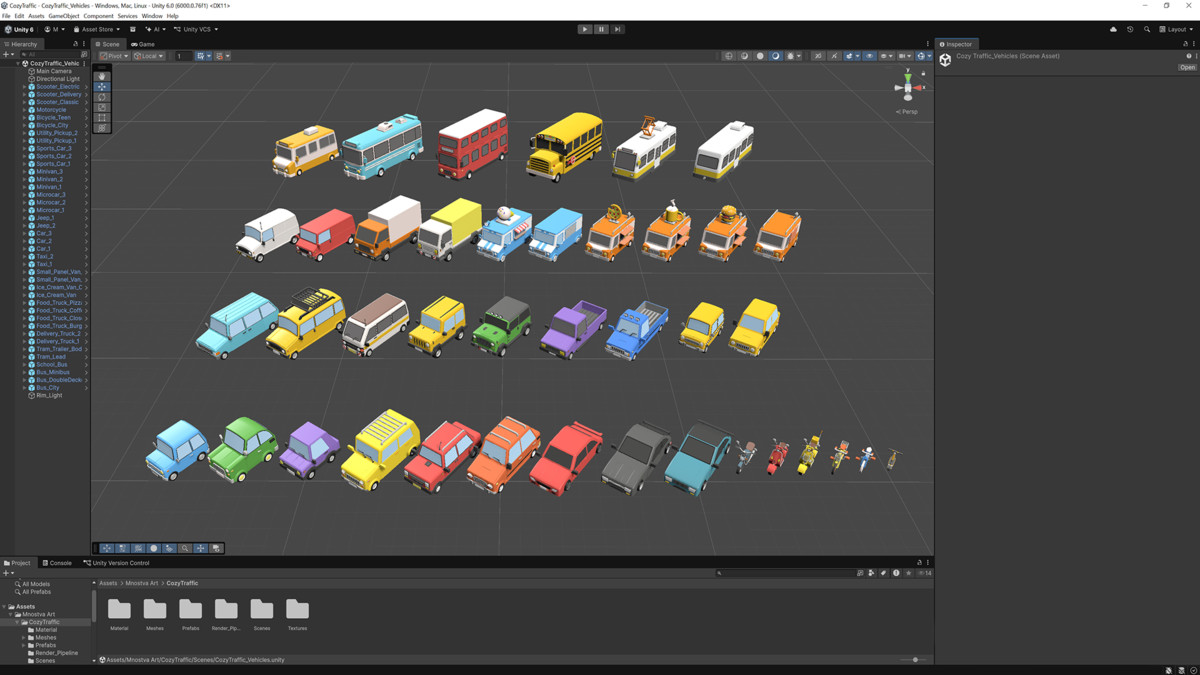Lock the Hierarchy panel
Image resolution: width=1200 pixels, height=675 pixels.
75,44
